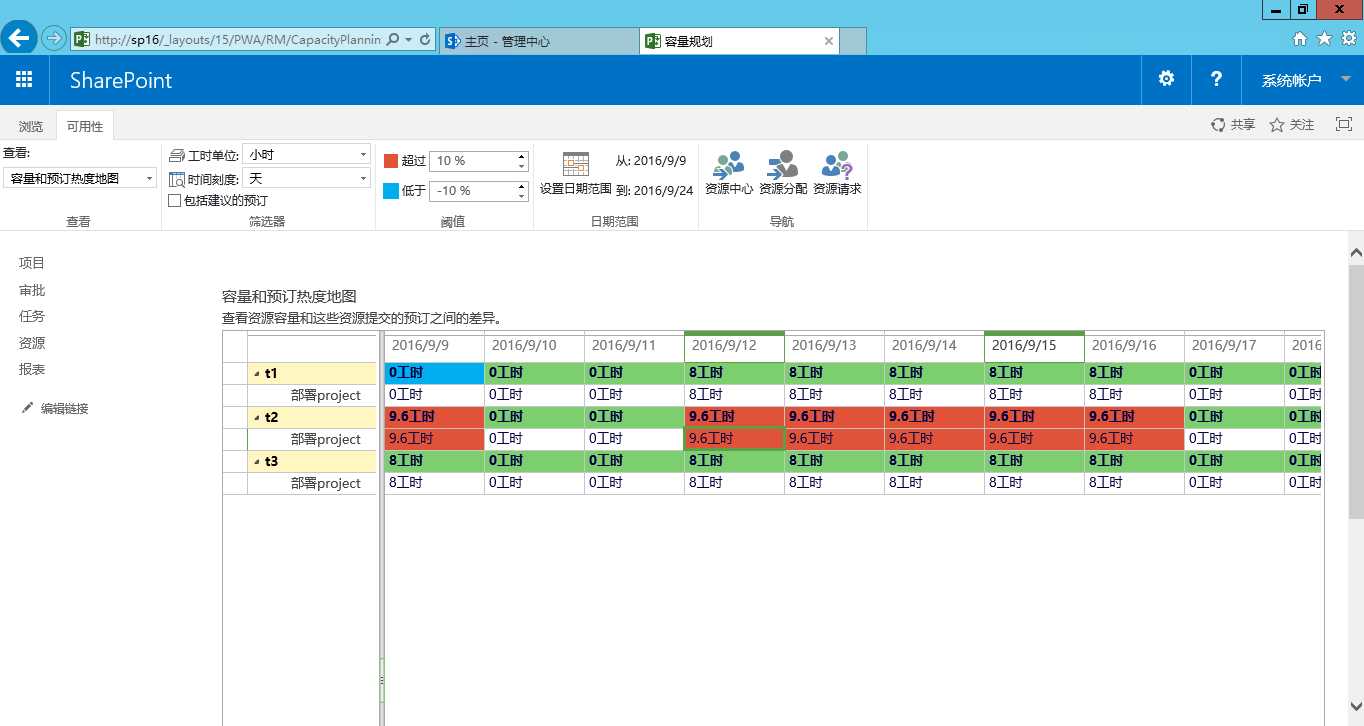The height and width of the screenshot is (726, 1364).
Task: Open the 审批 navigation link
Action: [32, 290]
